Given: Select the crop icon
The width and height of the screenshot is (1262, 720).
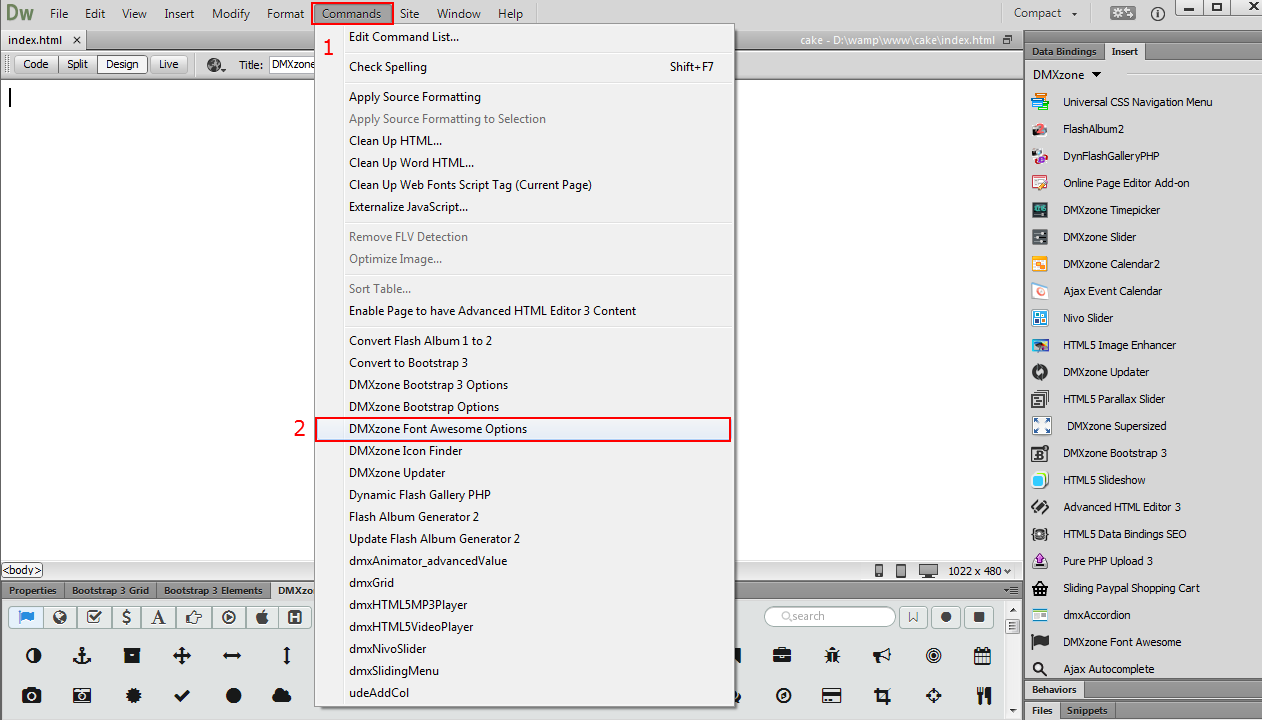Looking at the screenshot, I should (x=882, y=696).
